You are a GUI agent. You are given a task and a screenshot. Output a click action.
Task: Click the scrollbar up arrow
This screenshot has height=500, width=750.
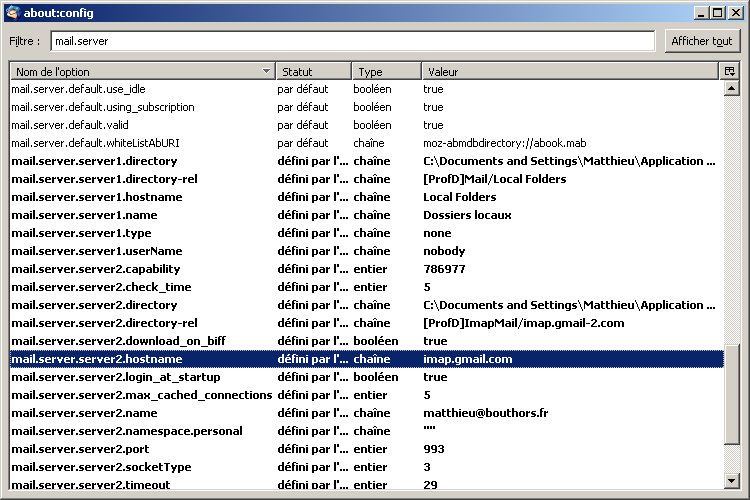(x=731, y=88)
